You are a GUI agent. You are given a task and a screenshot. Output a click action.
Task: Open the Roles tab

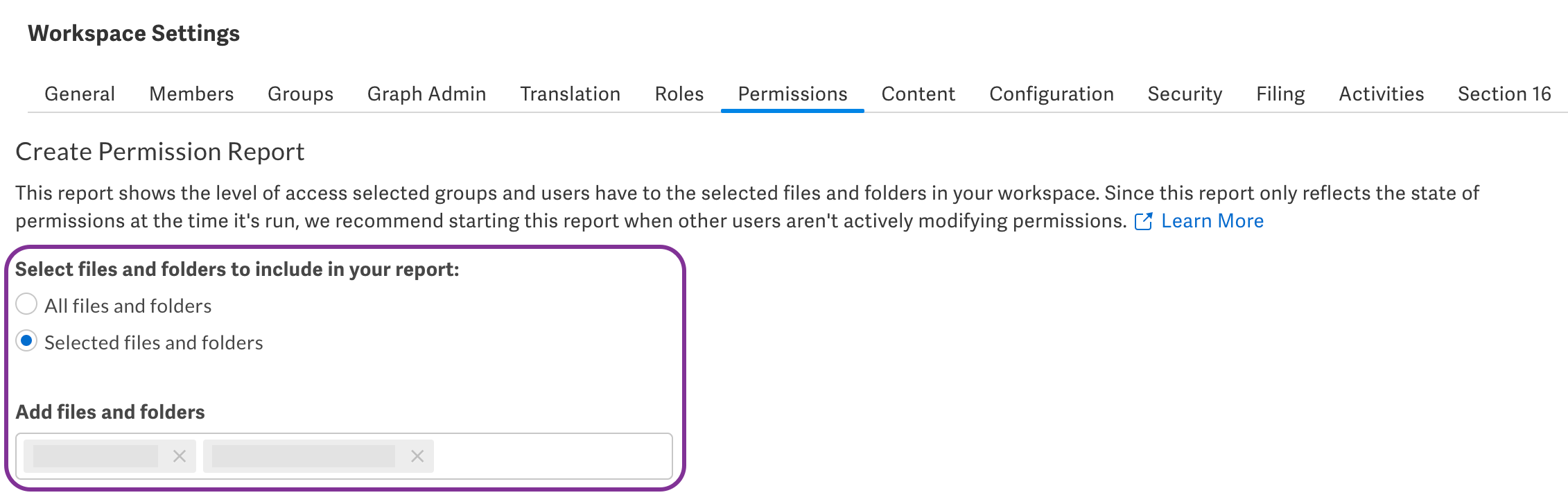point(679,94)
